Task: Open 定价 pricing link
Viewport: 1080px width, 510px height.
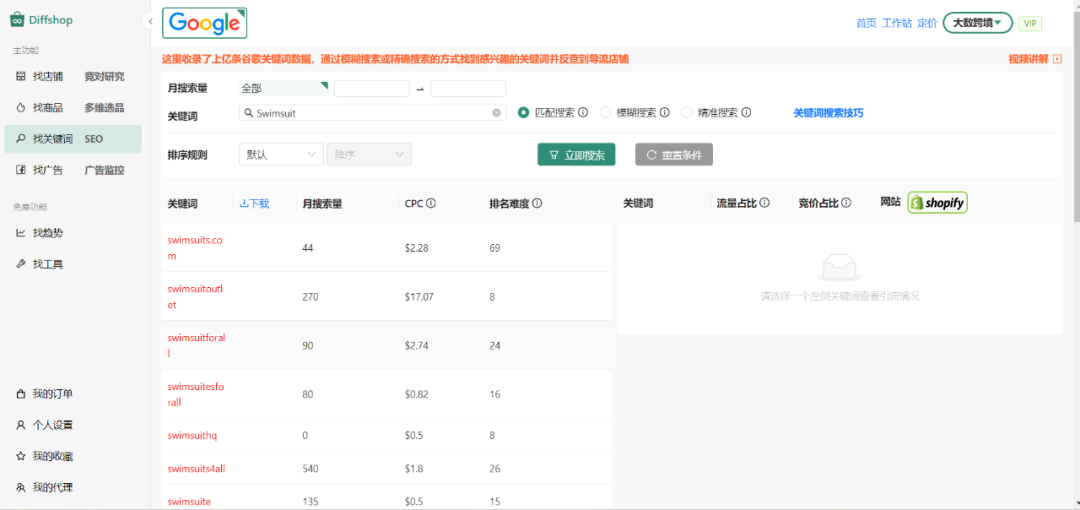Action: [x=927, y=23]
